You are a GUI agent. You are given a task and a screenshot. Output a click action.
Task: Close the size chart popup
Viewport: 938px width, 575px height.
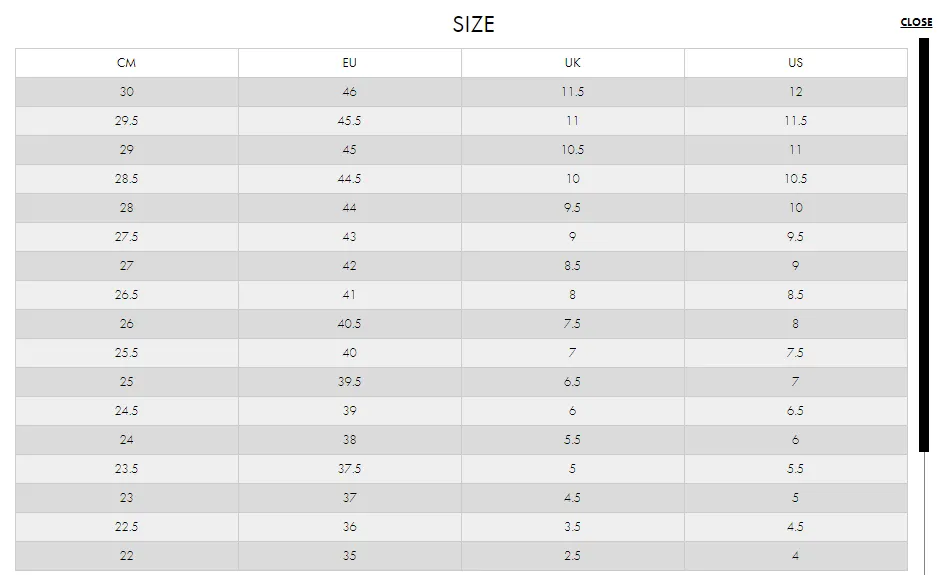(916, 22)
